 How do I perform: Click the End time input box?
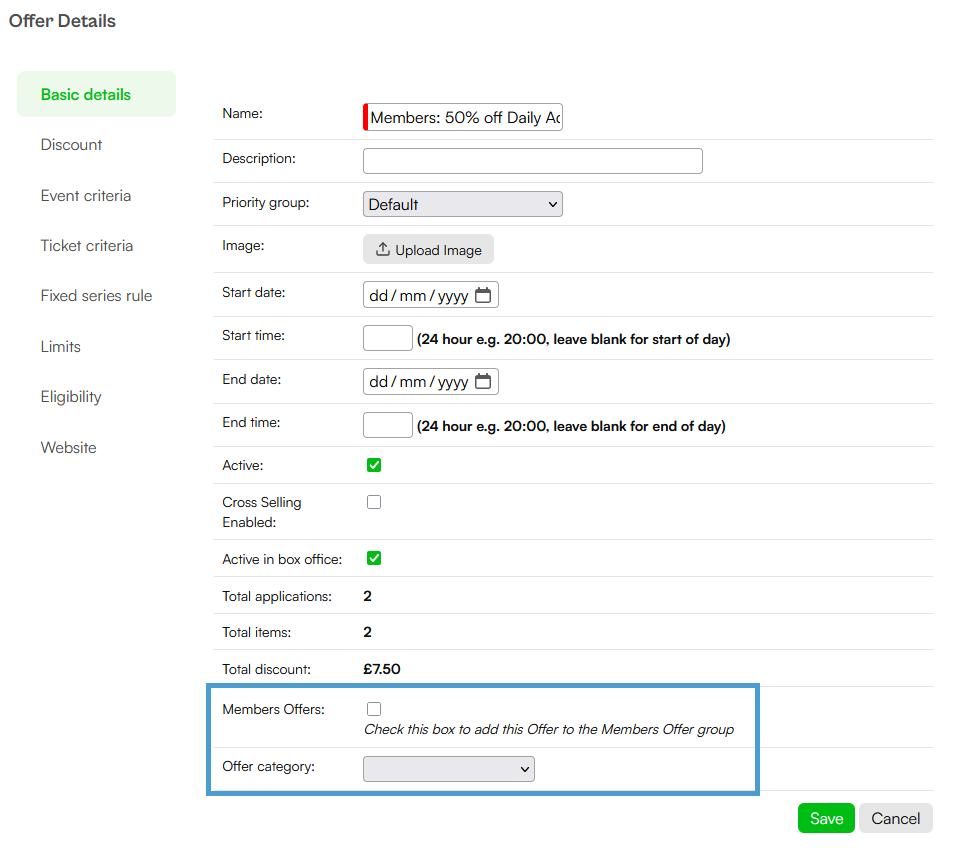coord(388,425)
